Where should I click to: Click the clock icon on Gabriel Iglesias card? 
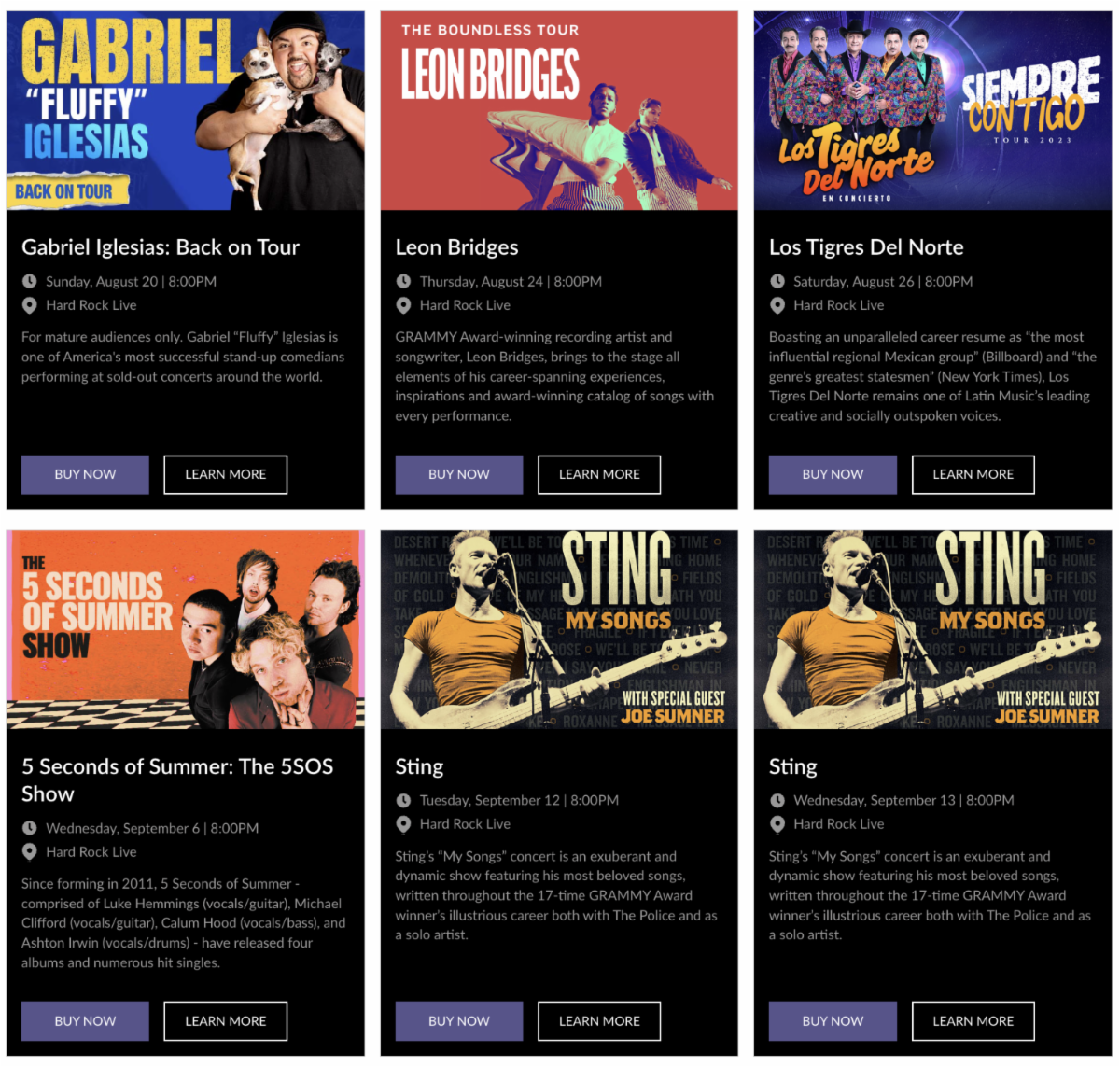(30, 281)
